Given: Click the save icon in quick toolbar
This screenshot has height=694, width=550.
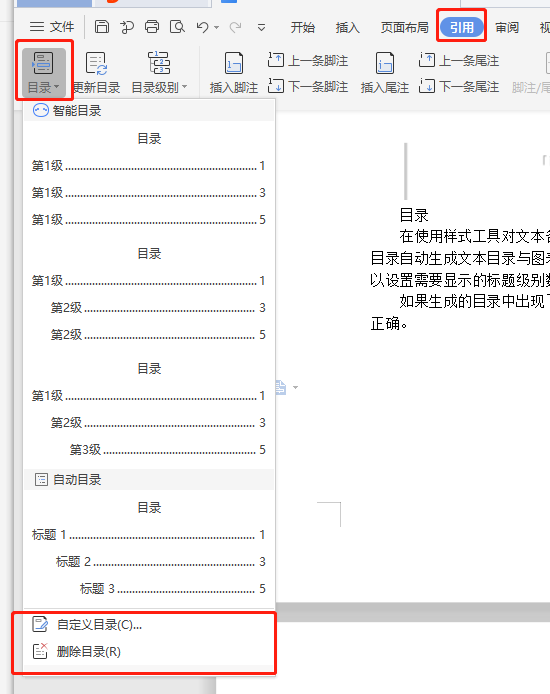Looking at the screenshot, I should coord(102,27).
